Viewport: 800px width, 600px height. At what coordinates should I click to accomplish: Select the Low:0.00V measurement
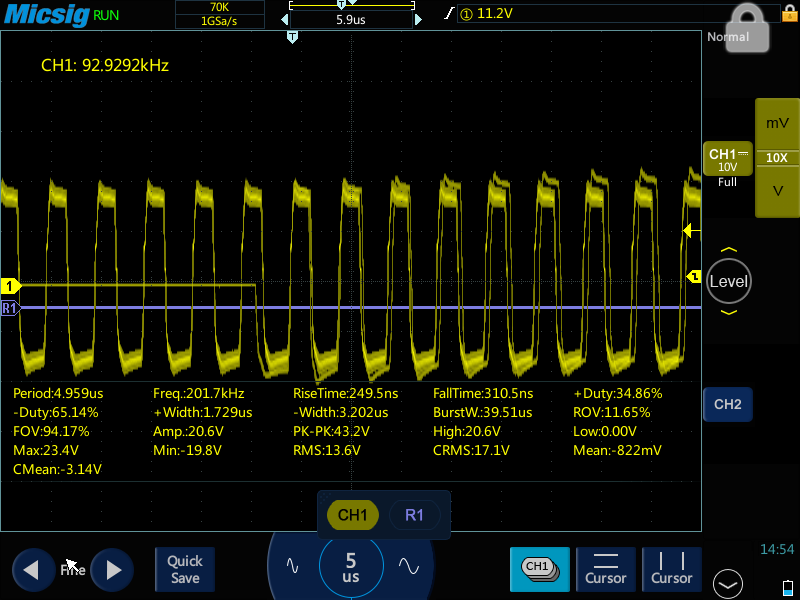tap(605, 431)
